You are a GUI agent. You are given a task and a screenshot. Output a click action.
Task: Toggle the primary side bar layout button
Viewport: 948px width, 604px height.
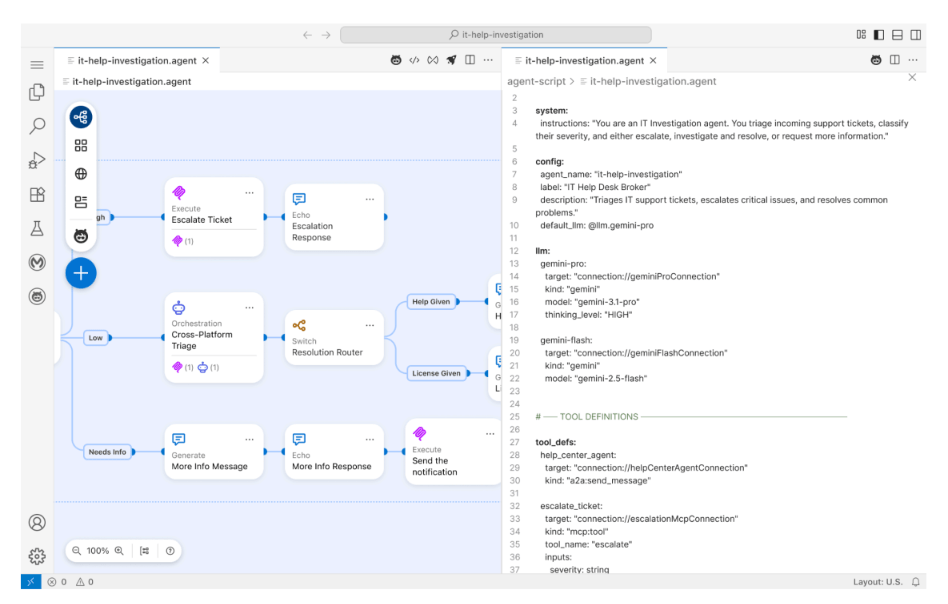click(879, 35)
